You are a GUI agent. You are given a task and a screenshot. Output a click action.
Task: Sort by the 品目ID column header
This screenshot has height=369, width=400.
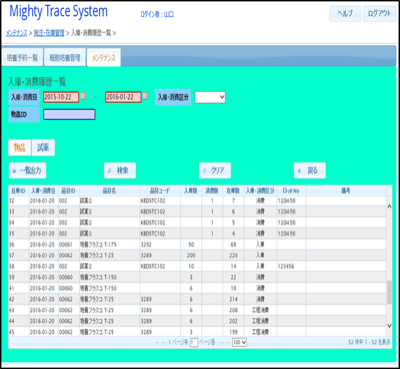[x=68, y=191]
